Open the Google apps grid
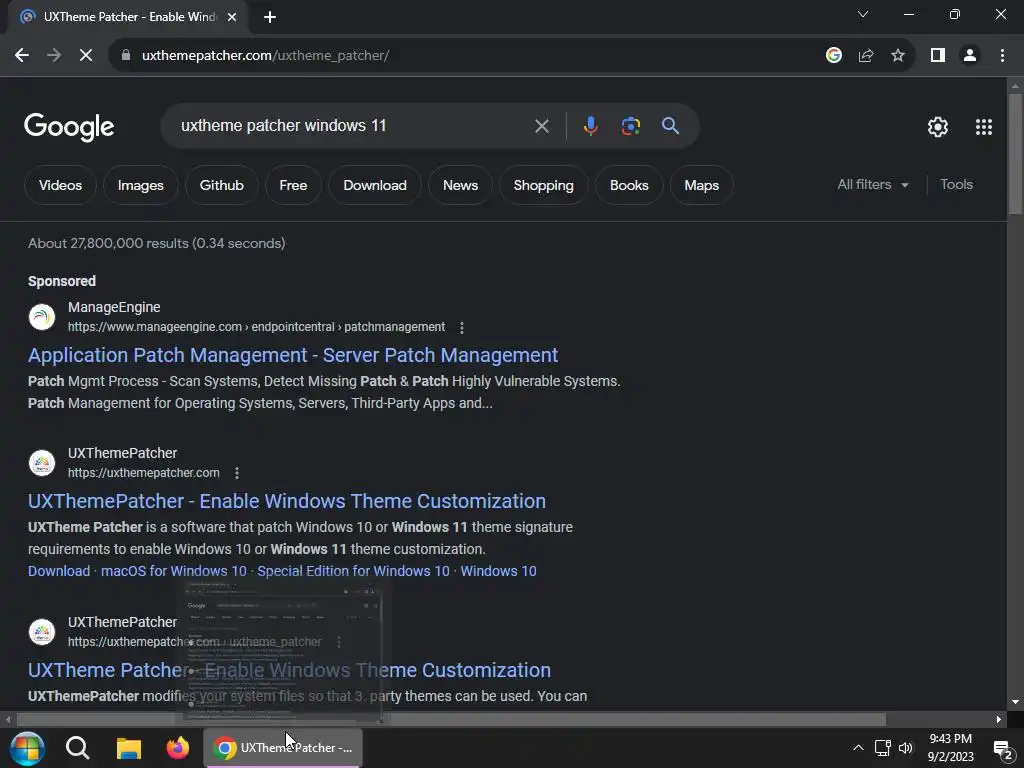This screenshot has height=768, width=1024. (984, 127)
